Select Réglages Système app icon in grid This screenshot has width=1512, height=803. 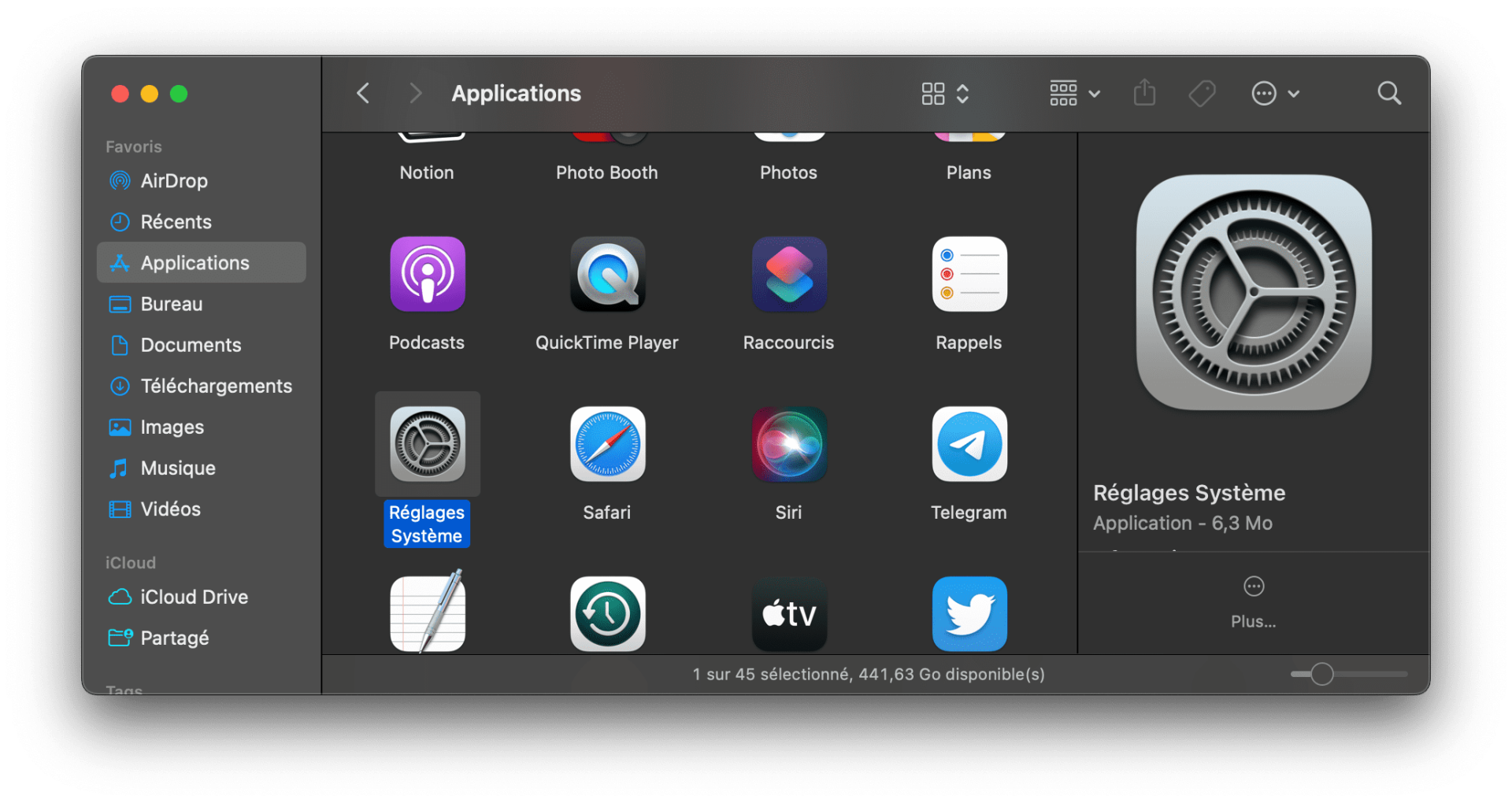(x=428, y=444)
